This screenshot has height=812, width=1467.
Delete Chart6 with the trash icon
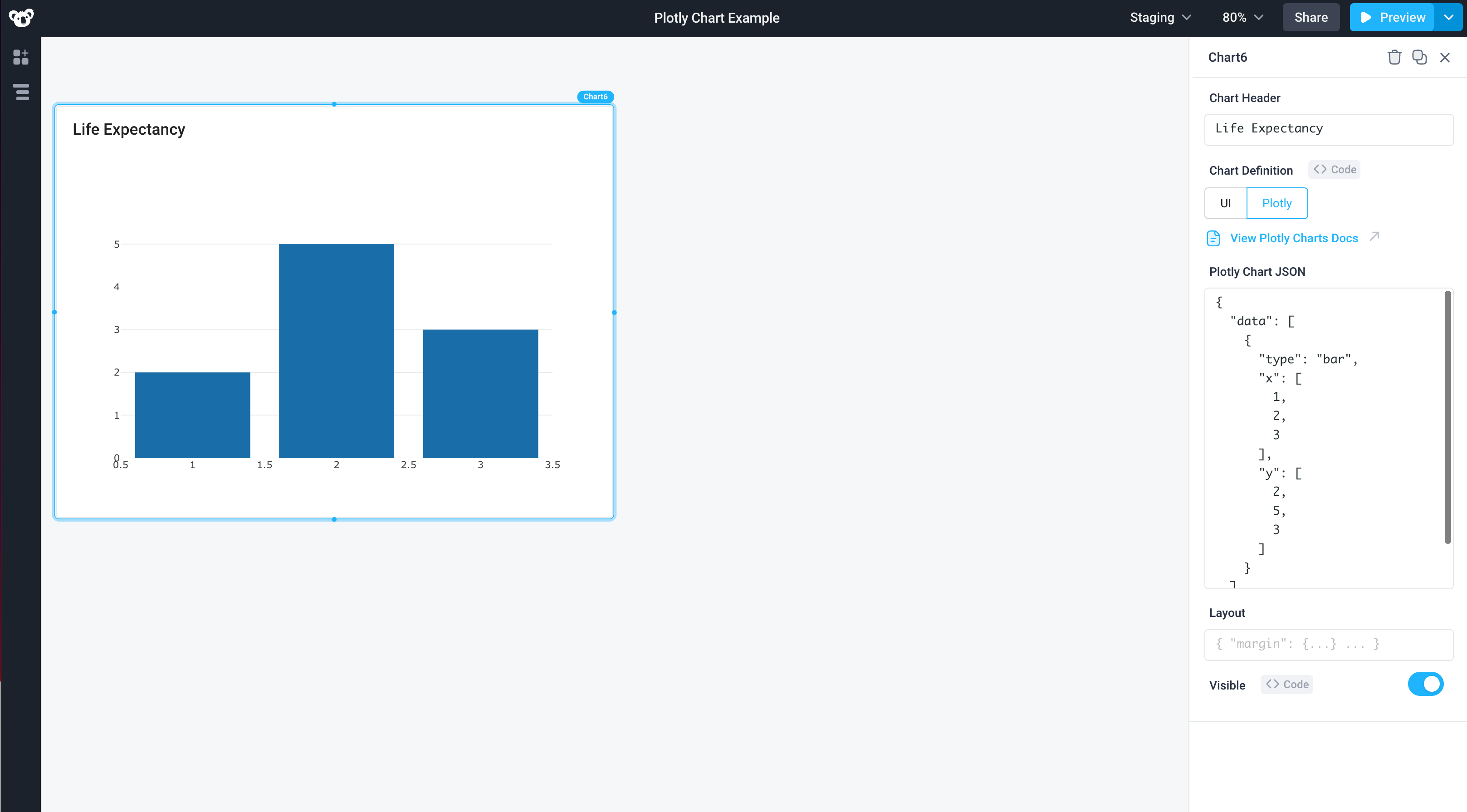click(1395, 57)
